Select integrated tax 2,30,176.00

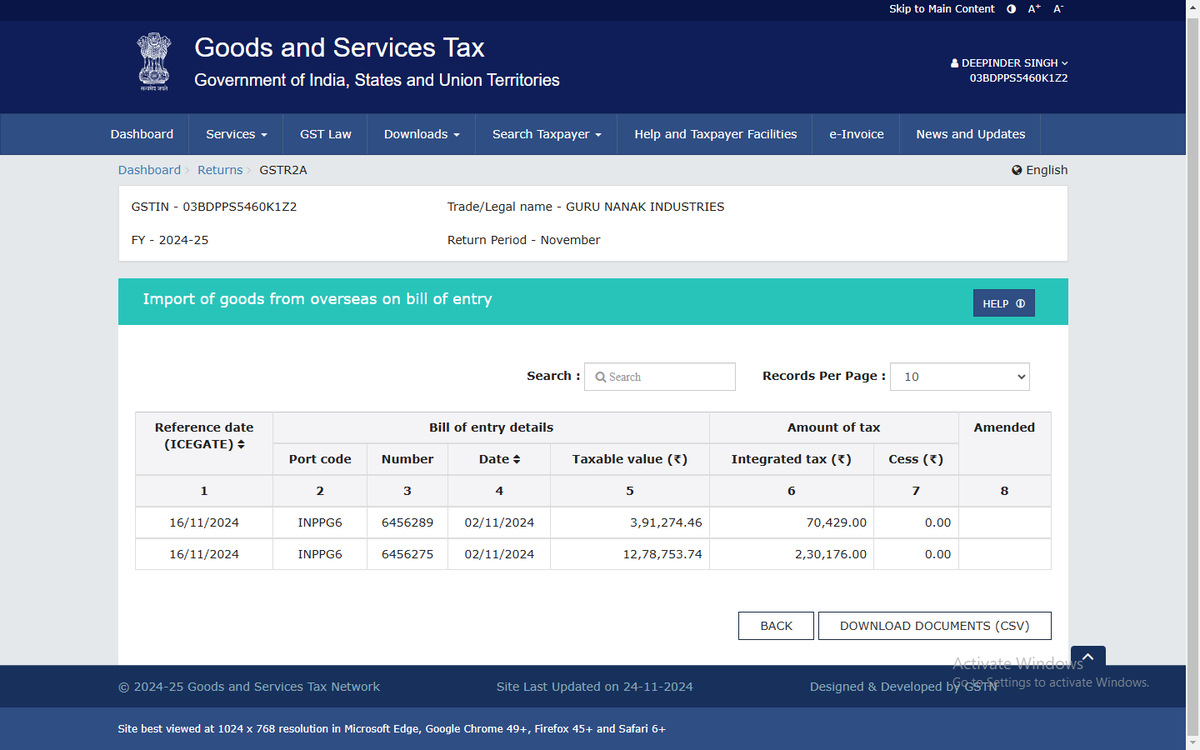tap(831, 554)
